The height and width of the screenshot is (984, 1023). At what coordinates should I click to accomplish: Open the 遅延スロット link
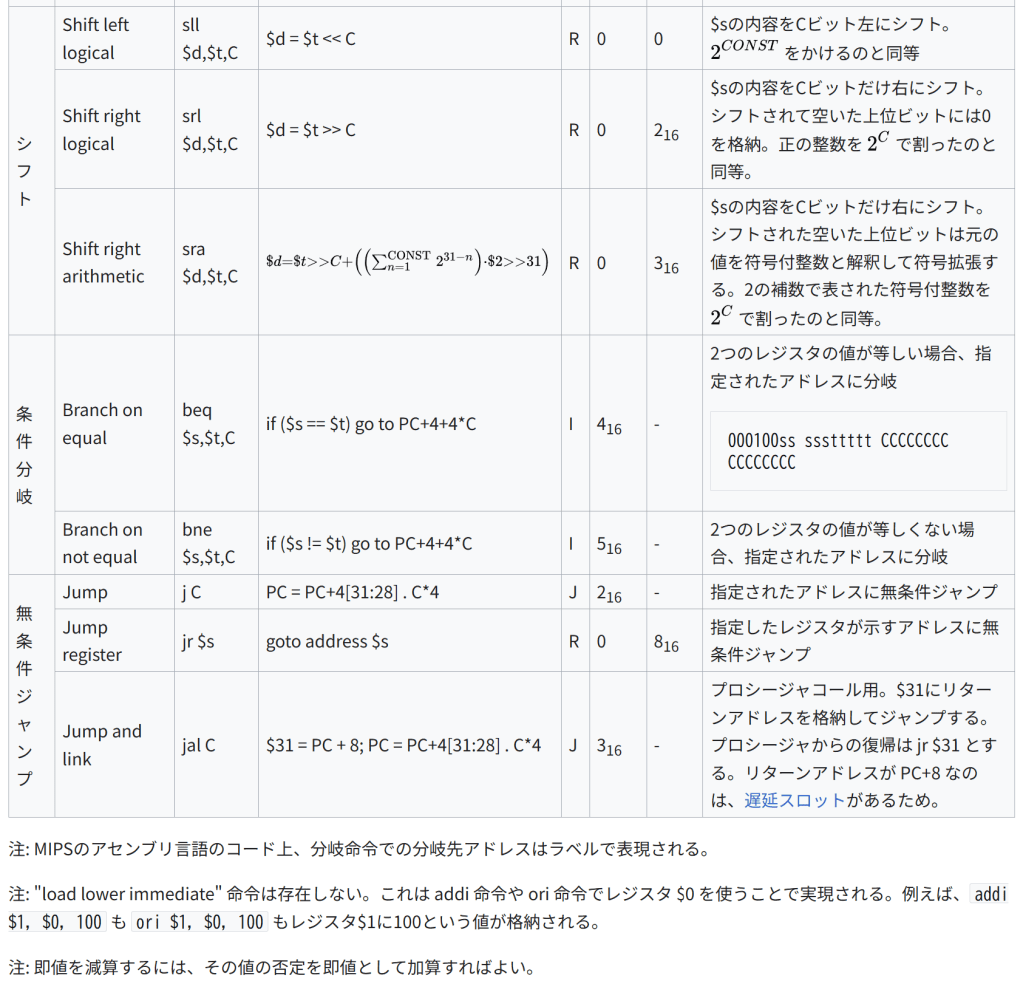[795, 800]
